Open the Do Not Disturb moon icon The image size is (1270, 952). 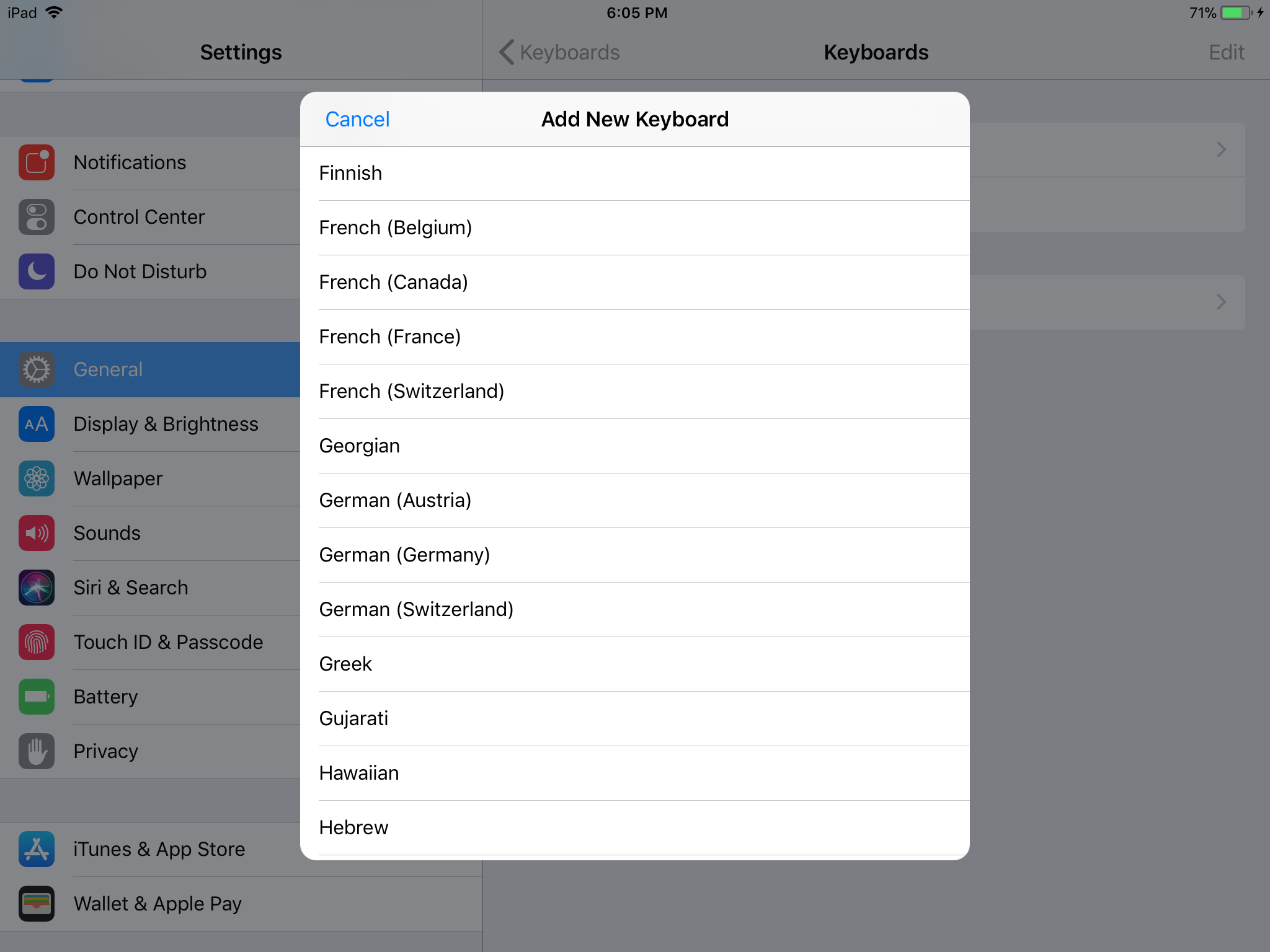(37, 271)
